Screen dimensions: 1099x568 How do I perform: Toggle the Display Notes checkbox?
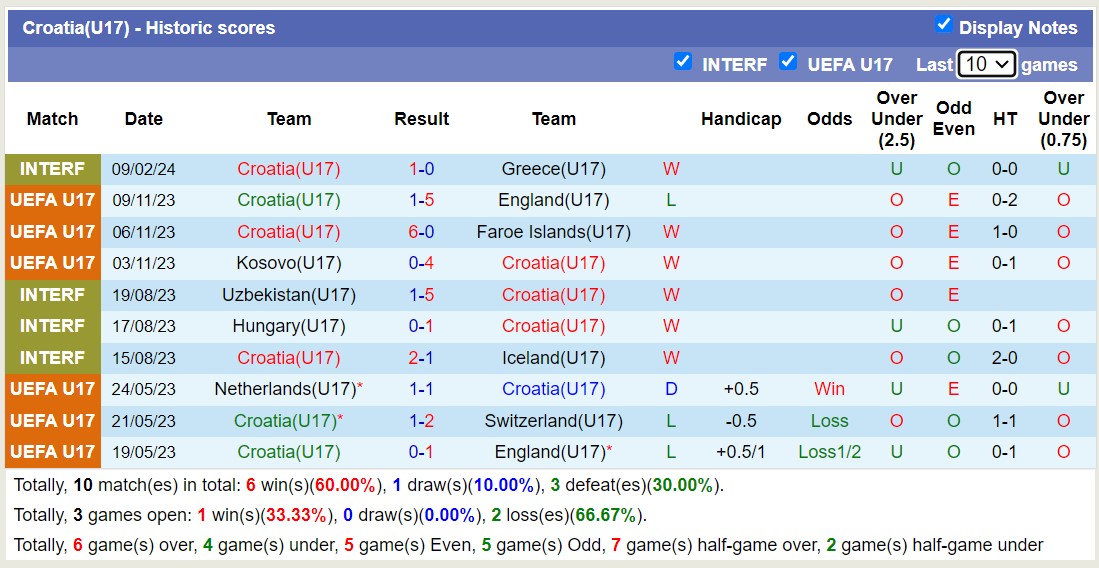pos(943,25)
